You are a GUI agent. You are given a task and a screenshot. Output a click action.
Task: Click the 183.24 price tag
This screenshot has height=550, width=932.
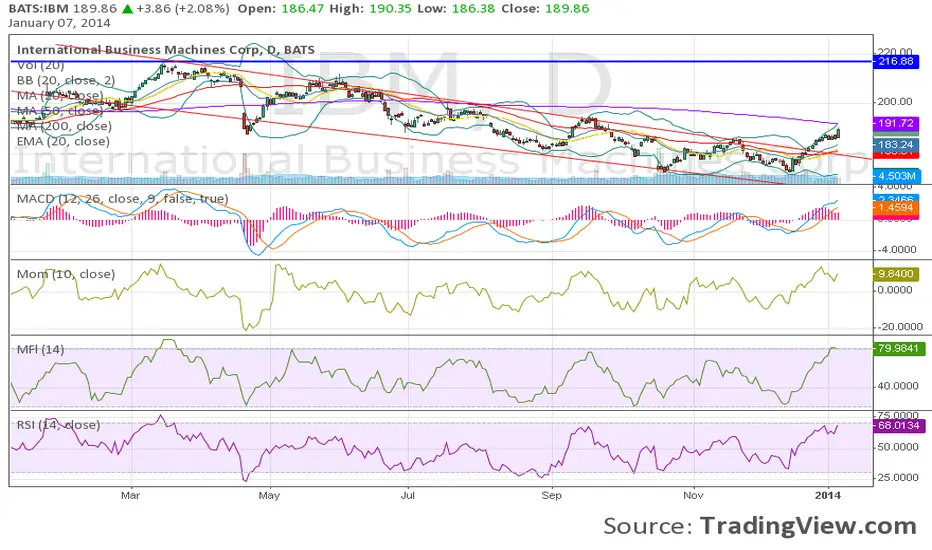point(895,144)
